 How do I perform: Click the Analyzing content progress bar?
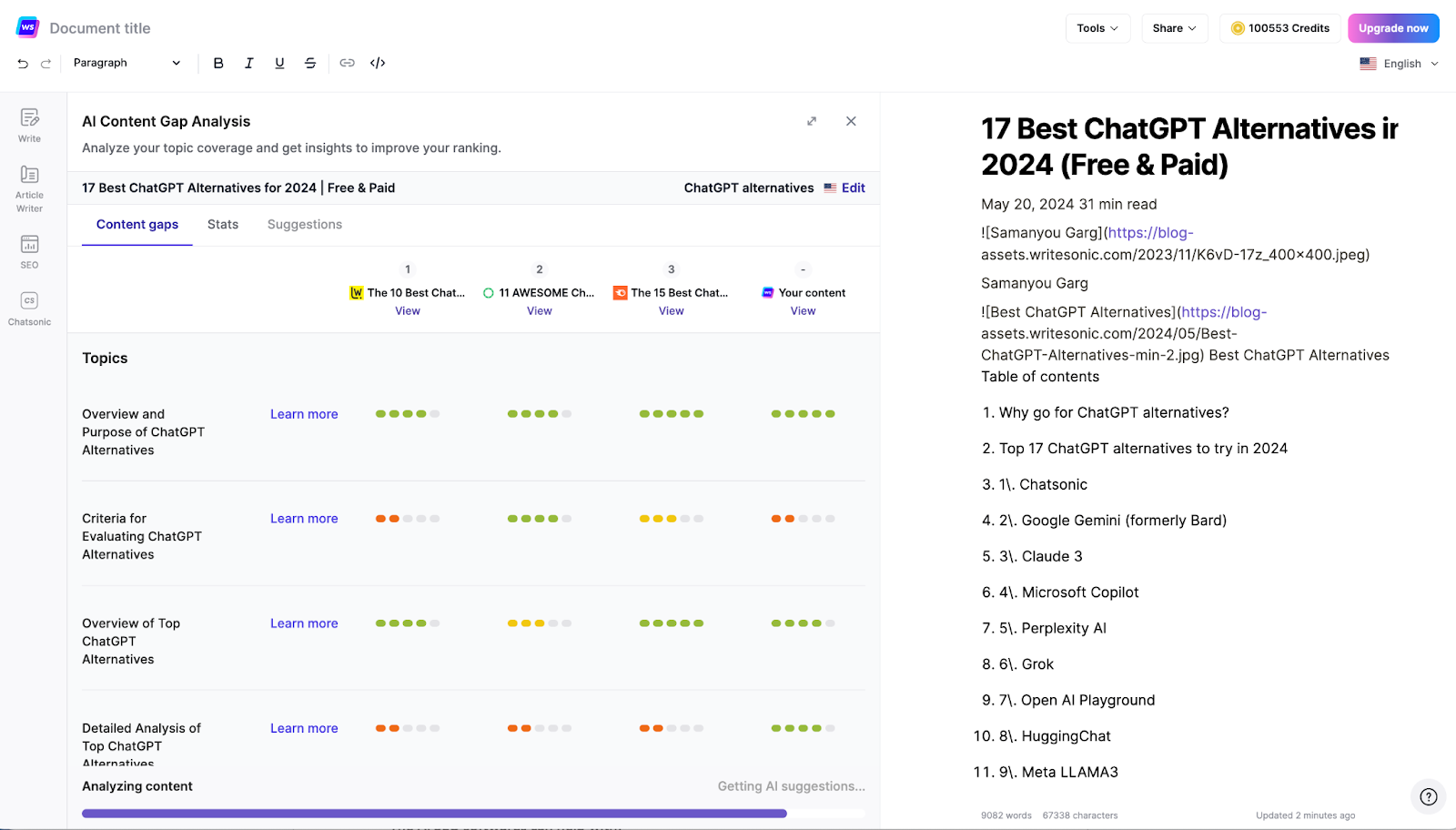pos(473,814)
